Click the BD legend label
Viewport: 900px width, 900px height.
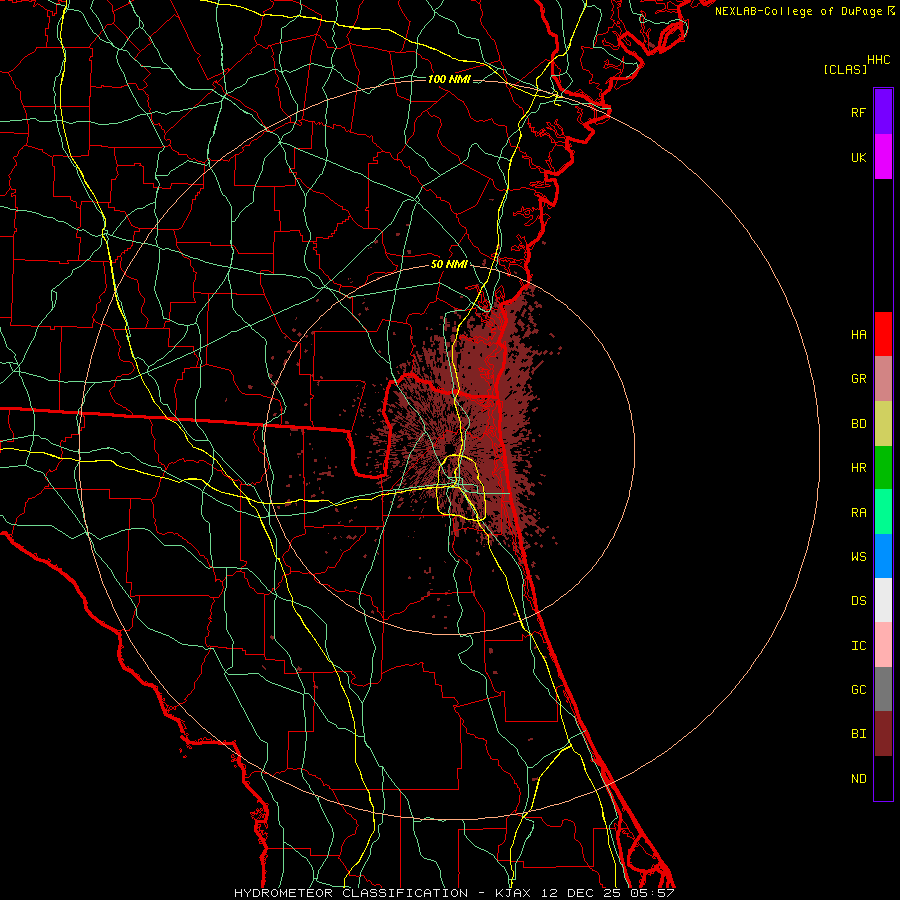(859, 424)
